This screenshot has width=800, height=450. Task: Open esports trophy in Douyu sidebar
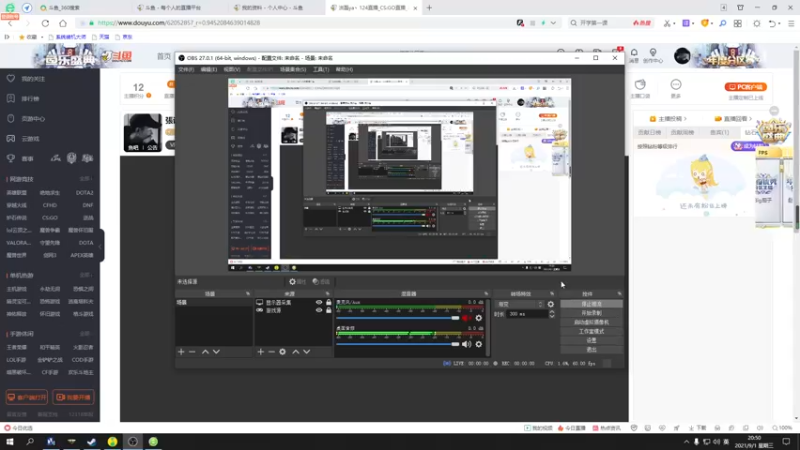11,159
